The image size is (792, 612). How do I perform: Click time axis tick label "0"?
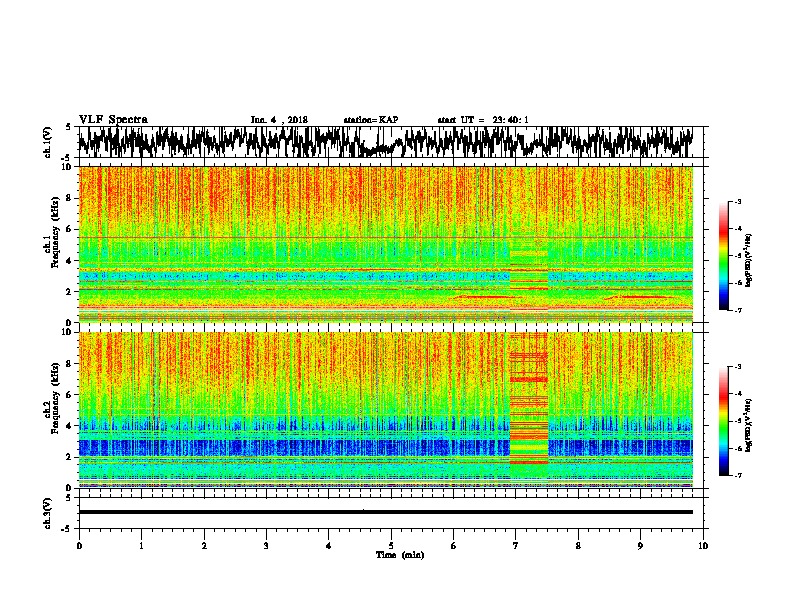coord(79,546)
